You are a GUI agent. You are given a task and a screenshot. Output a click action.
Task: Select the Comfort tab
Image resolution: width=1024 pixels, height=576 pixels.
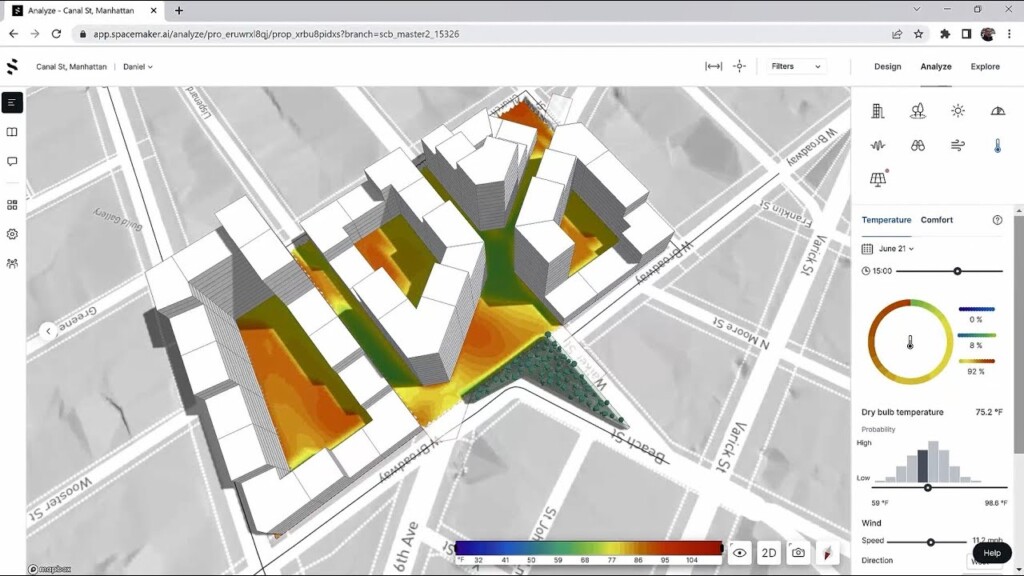point(936,220)
